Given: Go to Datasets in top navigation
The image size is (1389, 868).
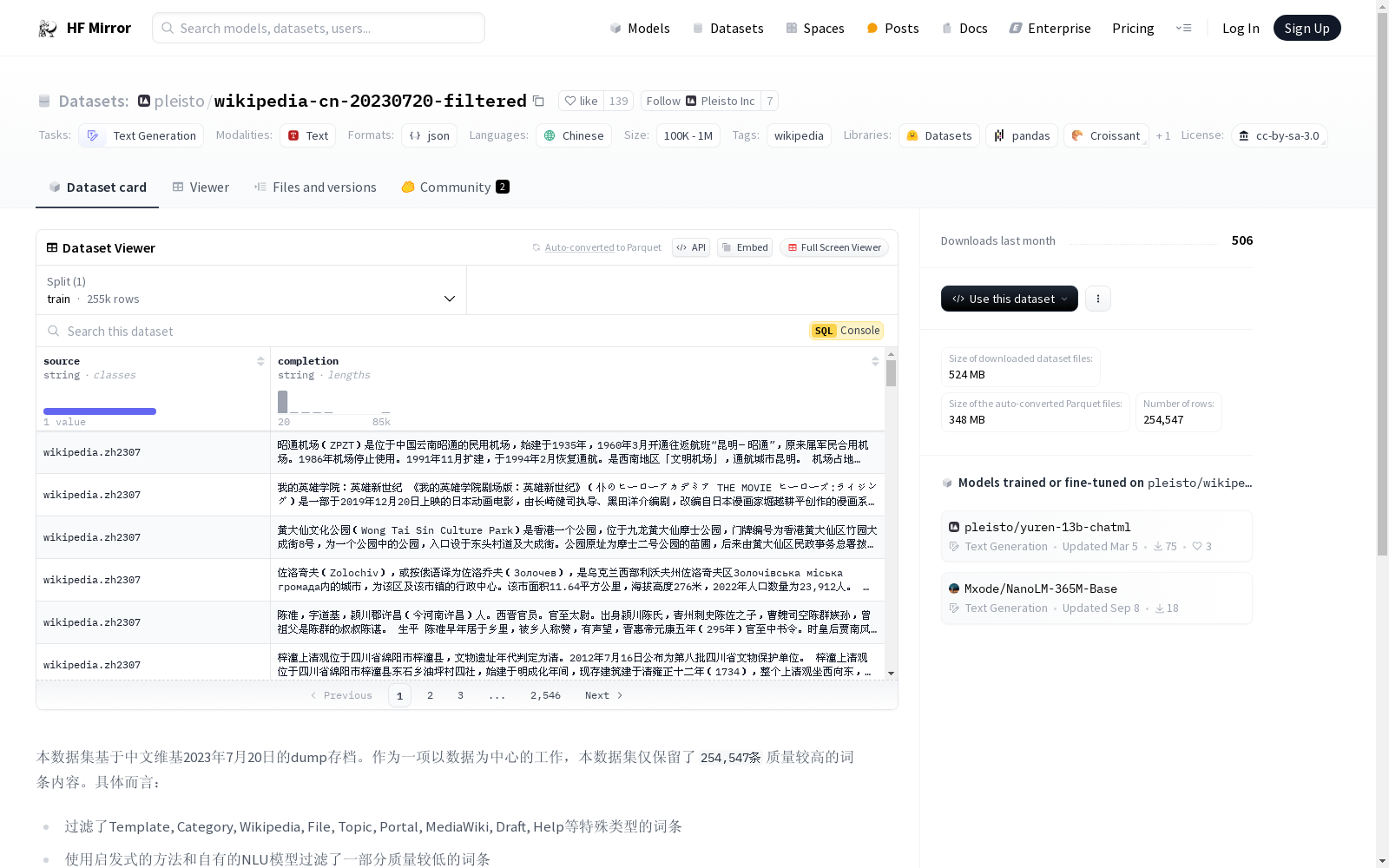Looking at the screenshot, I should click(727, 28).
